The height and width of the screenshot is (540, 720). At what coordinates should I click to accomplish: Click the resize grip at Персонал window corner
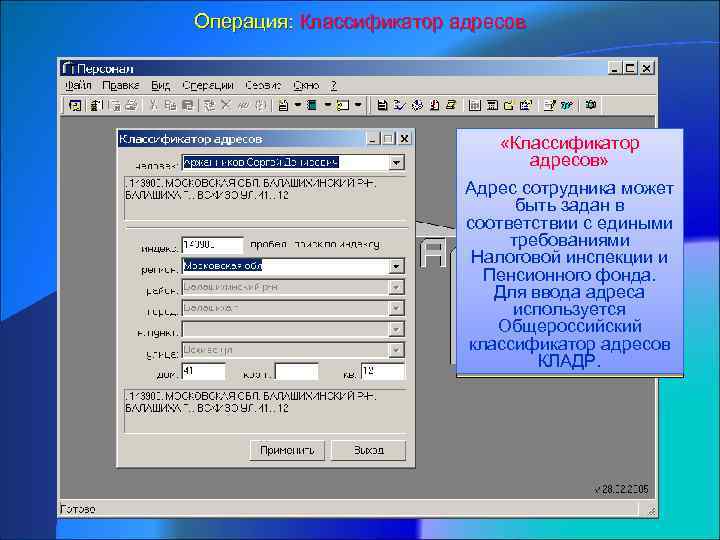pyautogui.click(x=651, y=510)
